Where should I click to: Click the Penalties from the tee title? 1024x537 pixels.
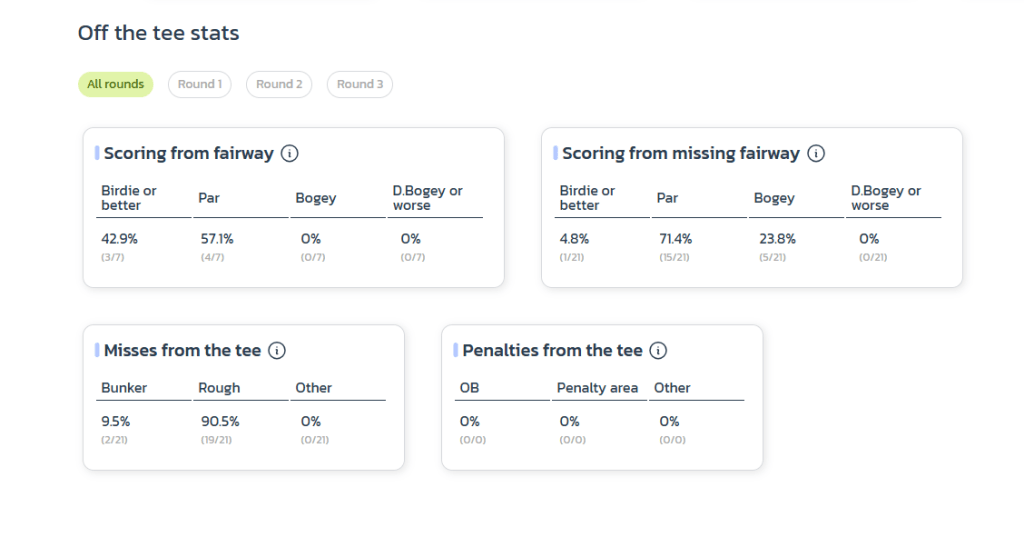click(552, 351)
